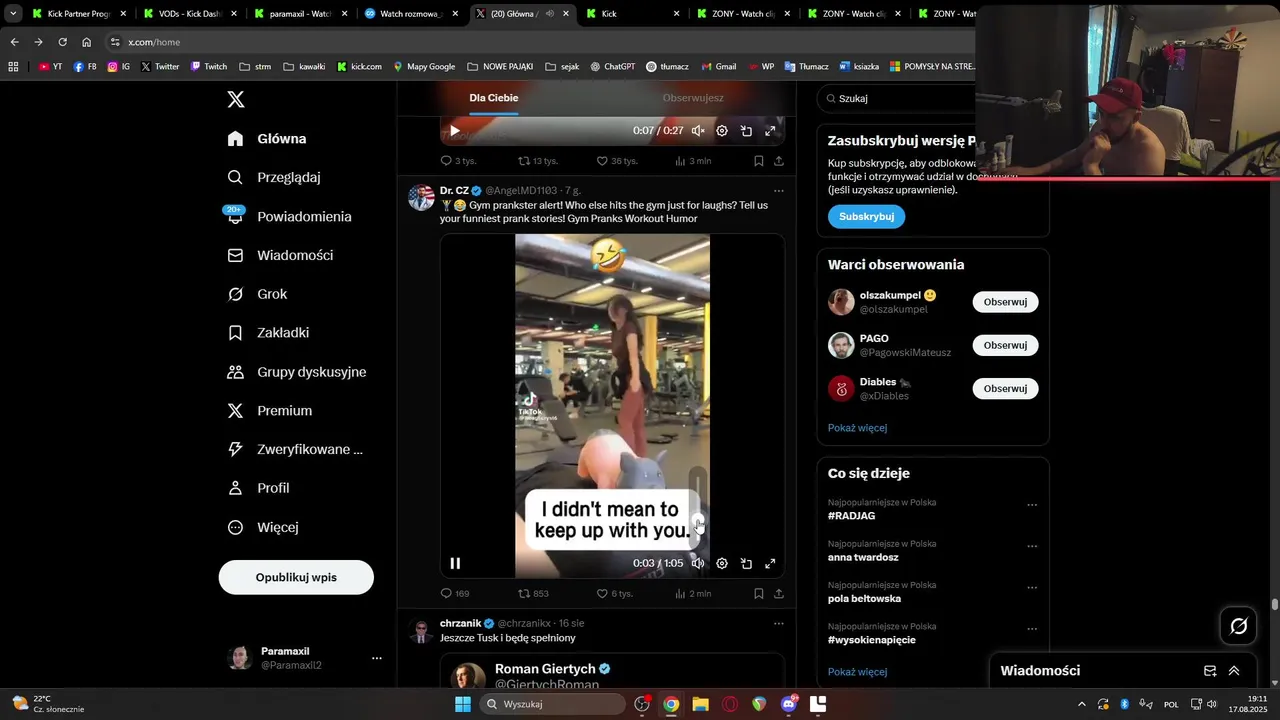Follow Diables with Obserwuj
Image resolution: width=1280 pixels, height=720 pixels.
pyautogui.click(x=1005, y=388)
